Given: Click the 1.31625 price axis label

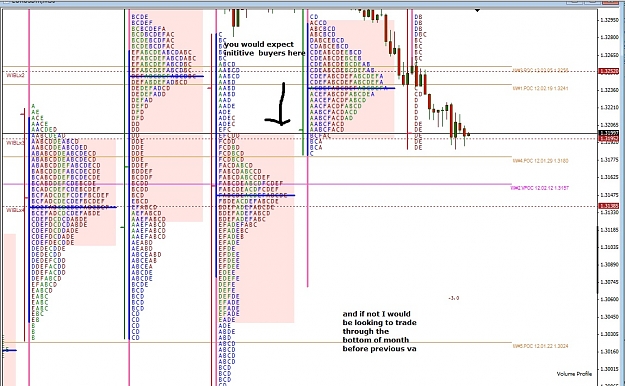Looking at the screenshot, I should point(610,177).
